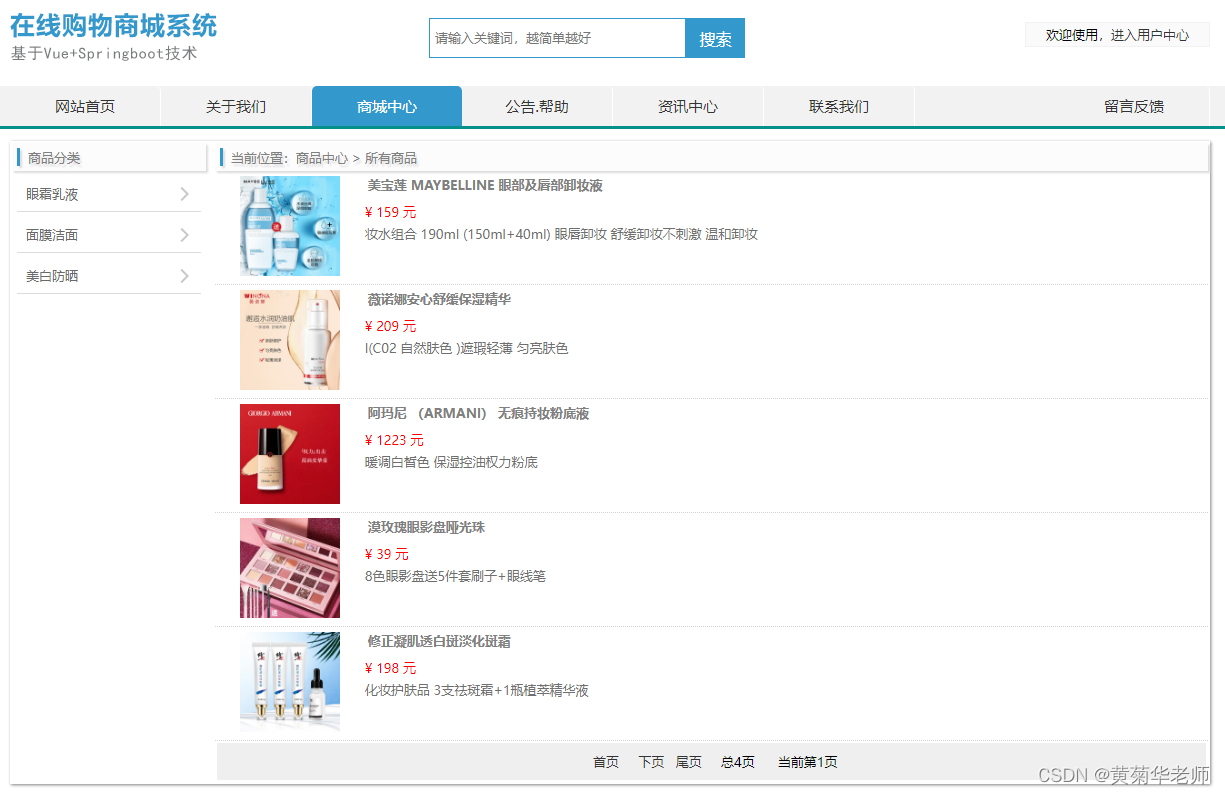Click price ¥ 39 元
This screenshot has height=795, width=1225.
pyautogui.click(x=387, y=554)
